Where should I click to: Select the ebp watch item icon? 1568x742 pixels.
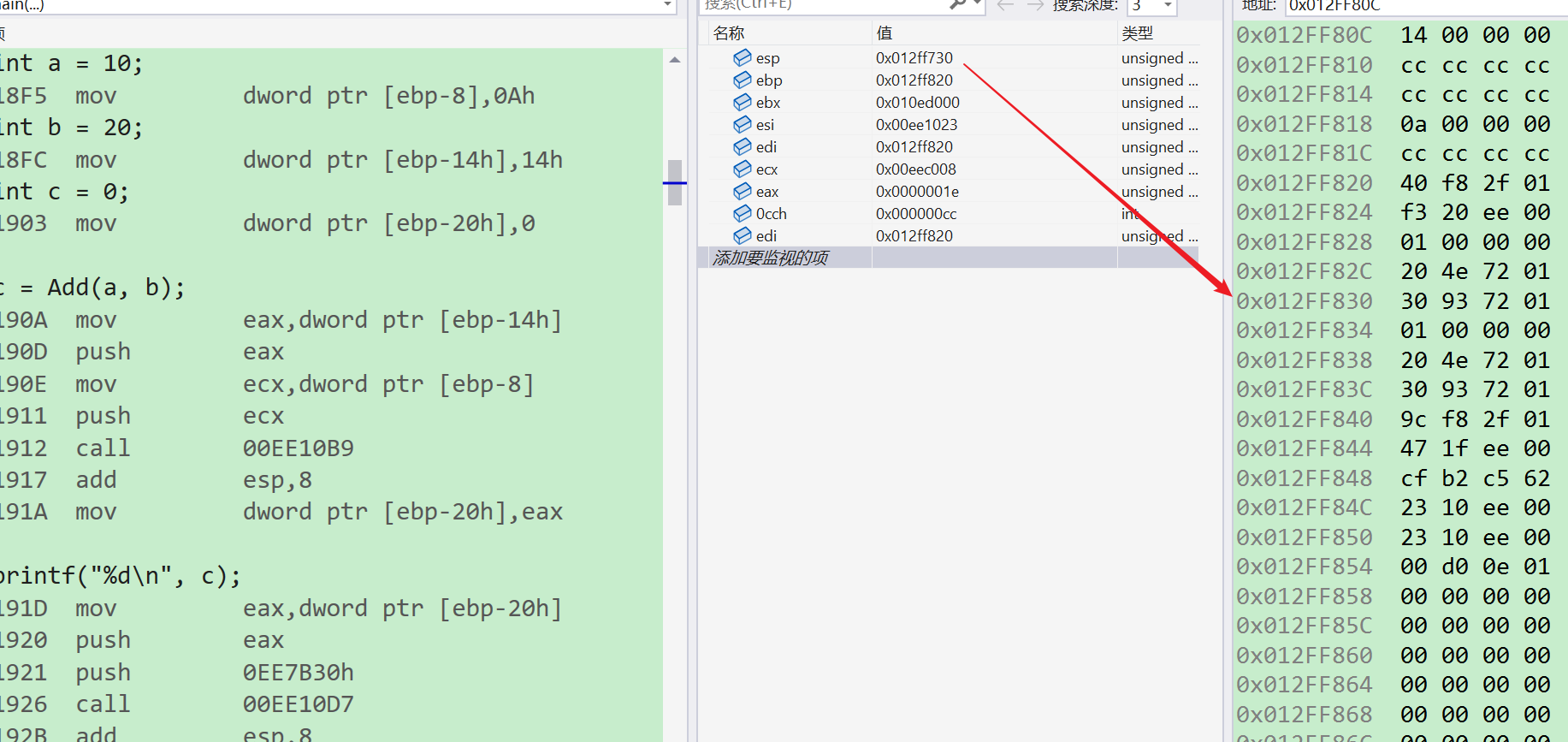click(742, 80)
